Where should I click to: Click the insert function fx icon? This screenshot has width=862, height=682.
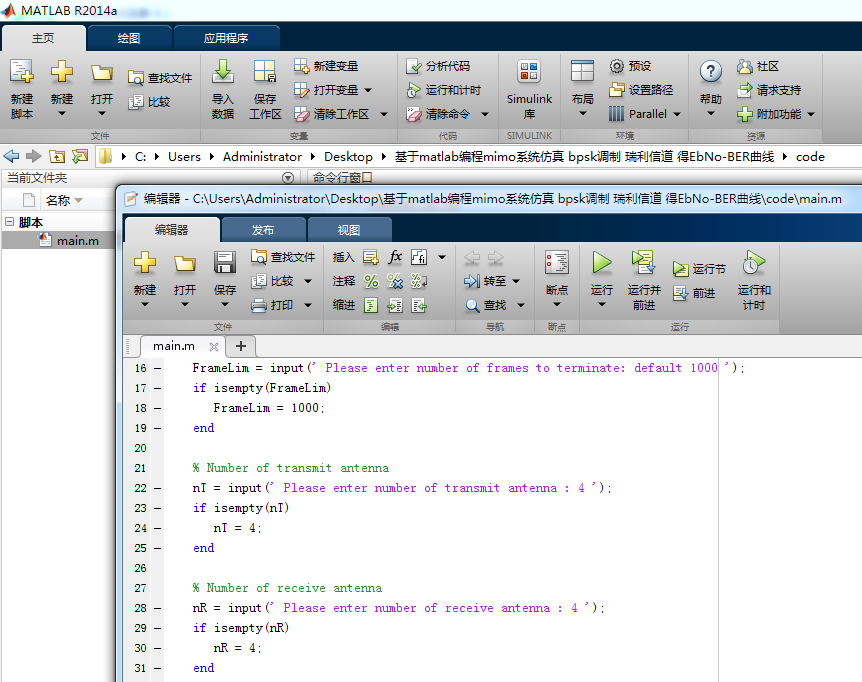(395, 257)
